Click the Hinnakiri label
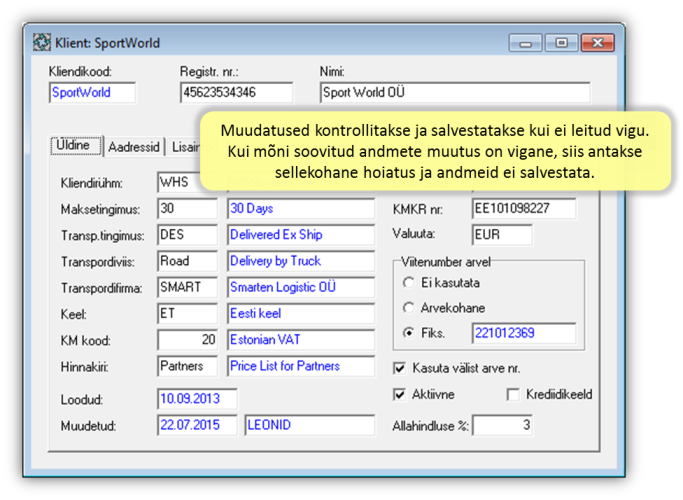The width and height of the screenshot is (683, 500). [85, 367]
